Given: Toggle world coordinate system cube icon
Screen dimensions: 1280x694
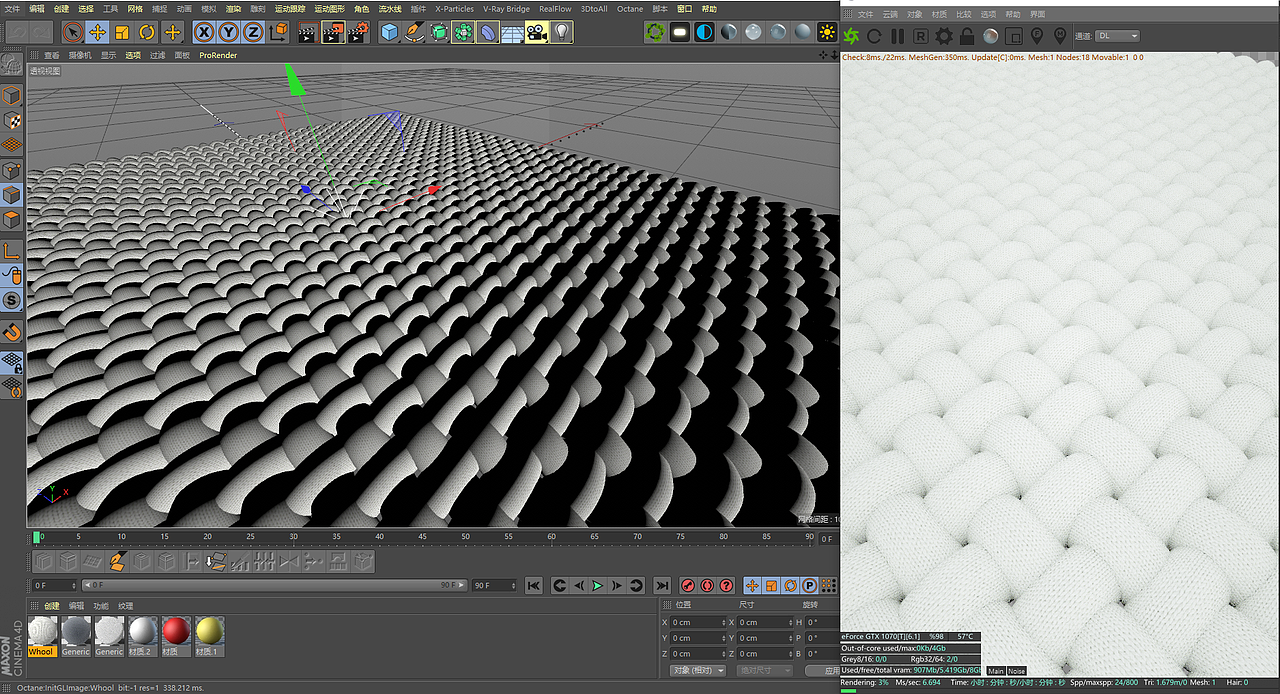Looking at the screenshot, I should pos(279,32).
